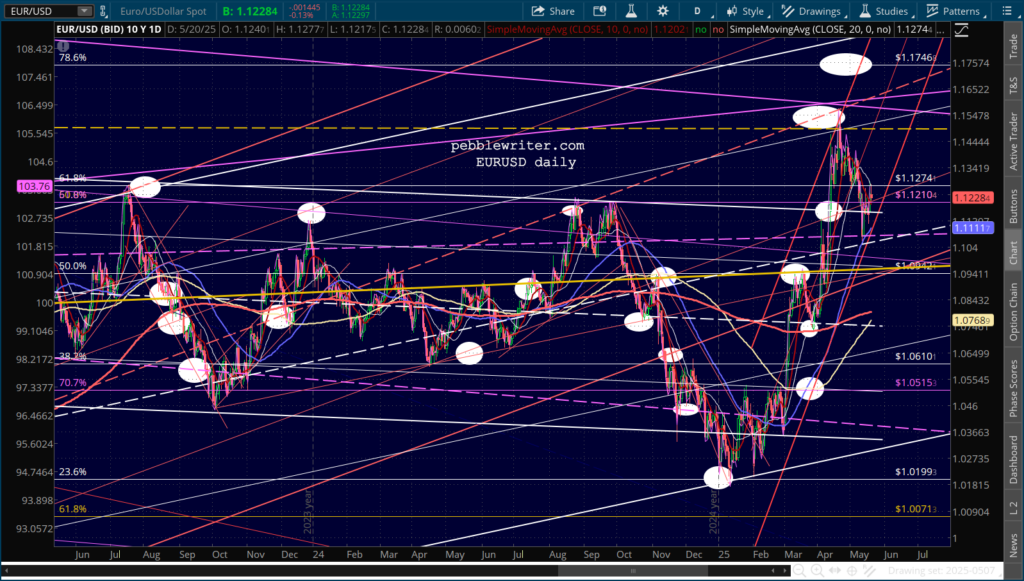Click the $1.0199 fib level label

915,472
